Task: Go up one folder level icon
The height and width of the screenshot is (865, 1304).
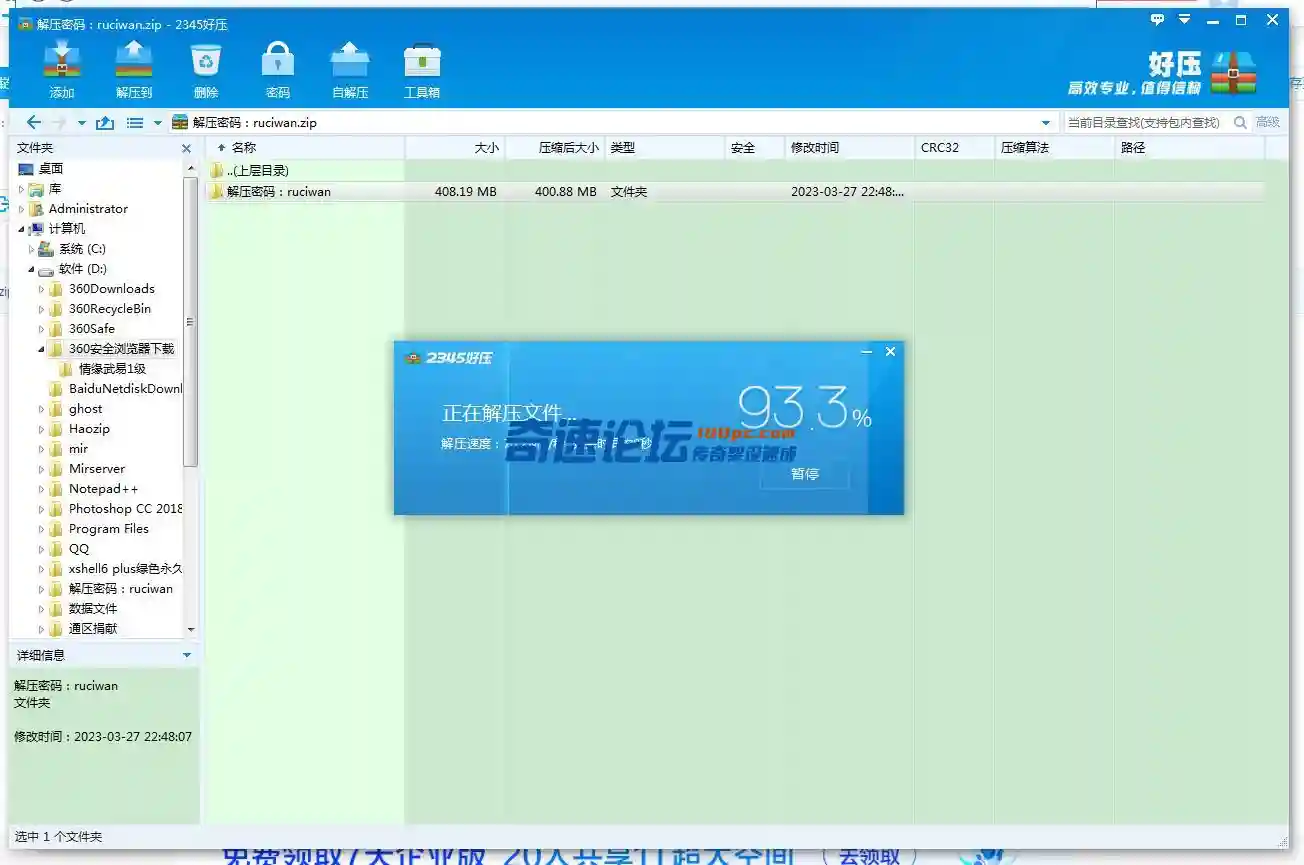Action: pos(105,122)
